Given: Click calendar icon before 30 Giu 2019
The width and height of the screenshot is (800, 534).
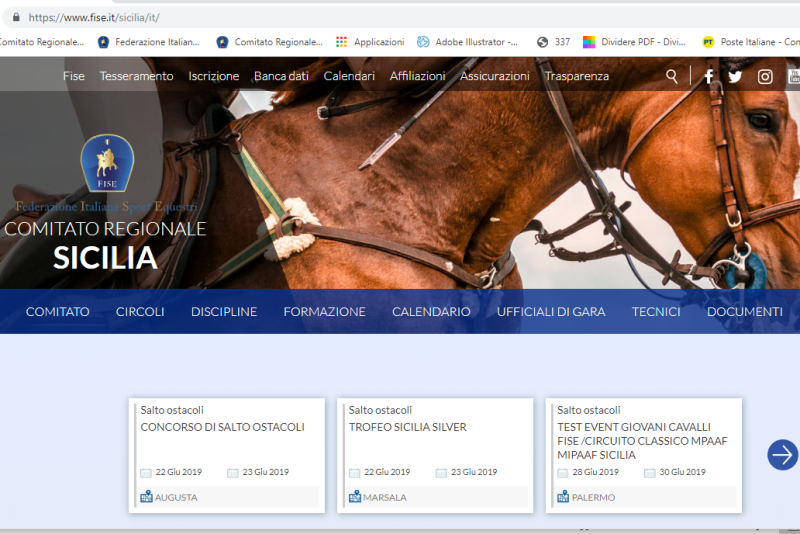Looking at the screenshot, I should (x=649, y=473).
